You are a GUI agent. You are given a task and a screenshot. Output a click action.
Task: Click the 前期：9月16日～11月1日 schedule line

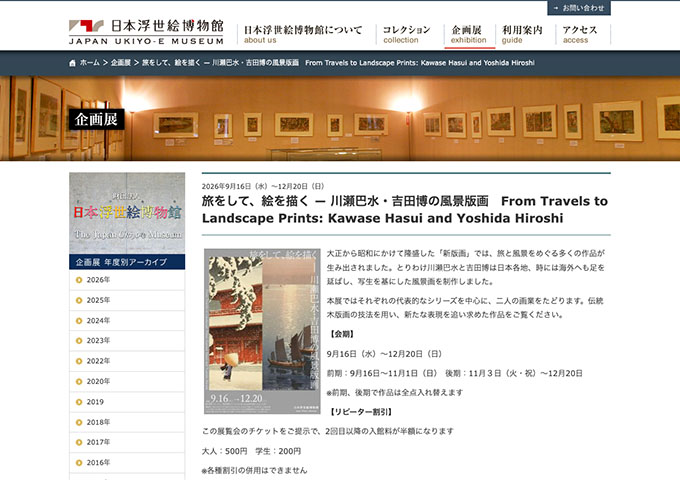454,373
